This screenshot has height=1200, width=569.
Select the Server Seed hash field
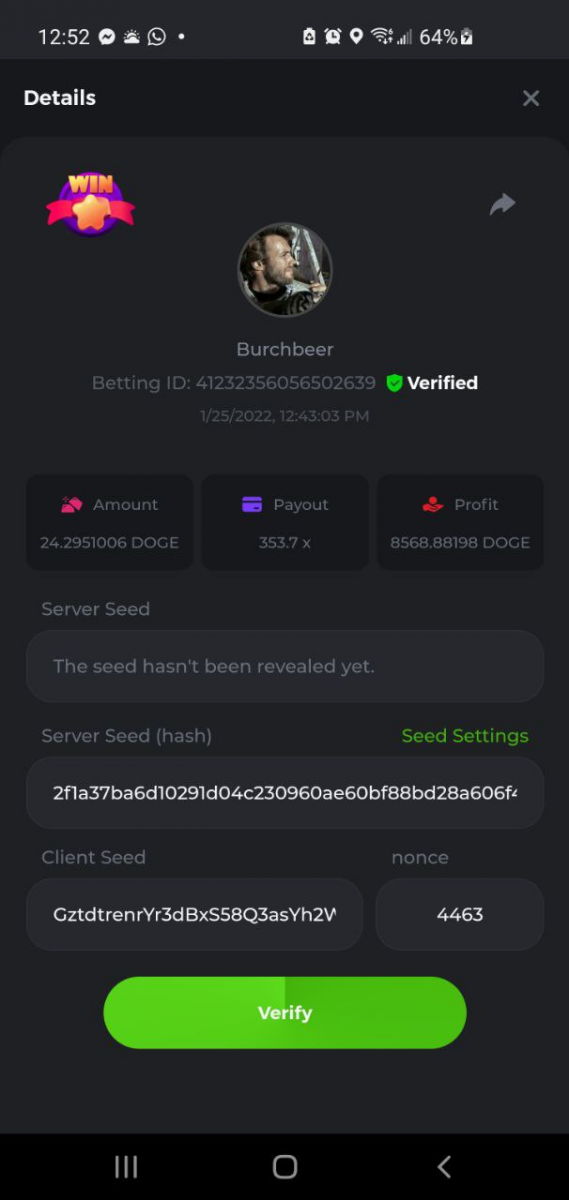pos(285,793)
